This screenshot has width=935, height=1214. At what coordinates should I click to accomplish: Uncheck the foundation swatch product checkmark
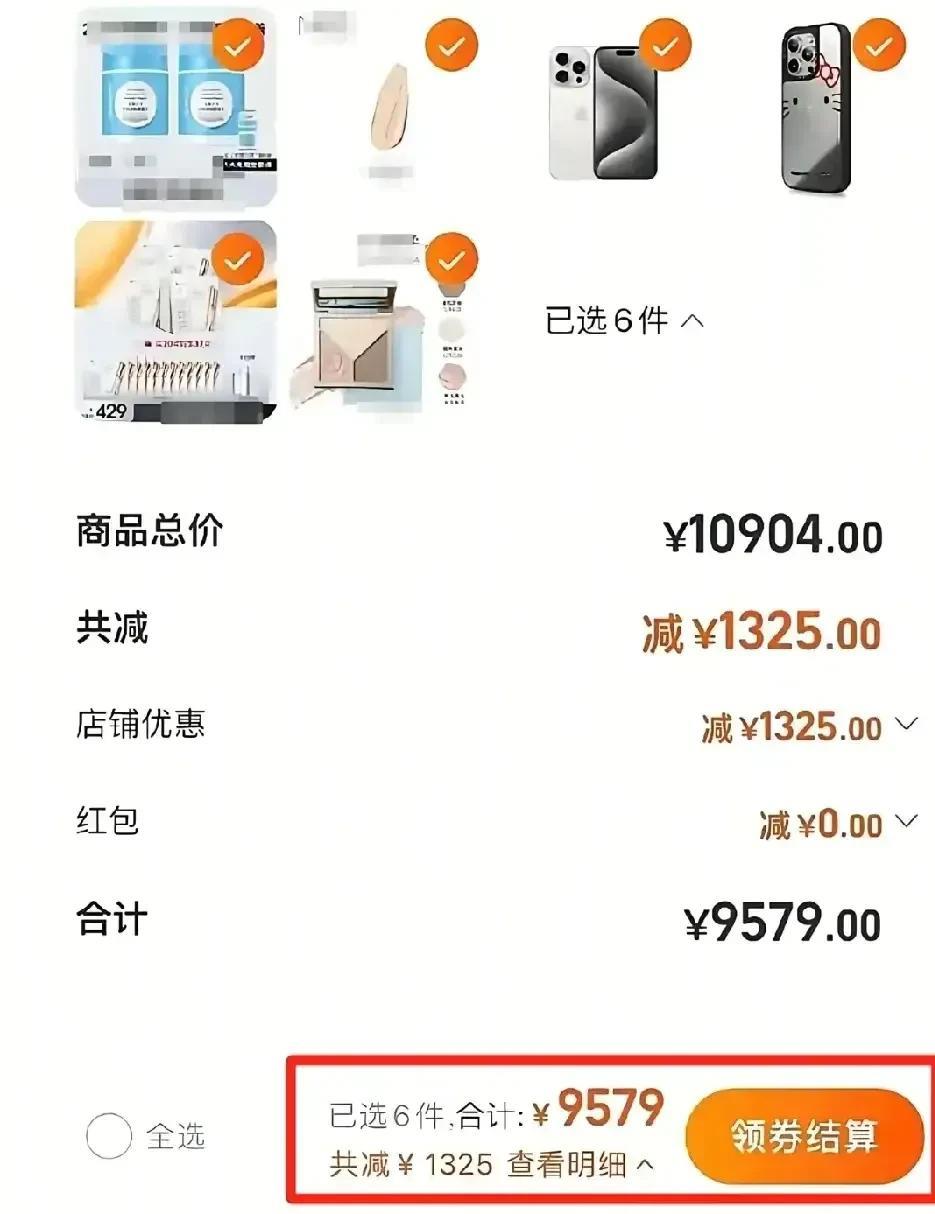(452, 44)
